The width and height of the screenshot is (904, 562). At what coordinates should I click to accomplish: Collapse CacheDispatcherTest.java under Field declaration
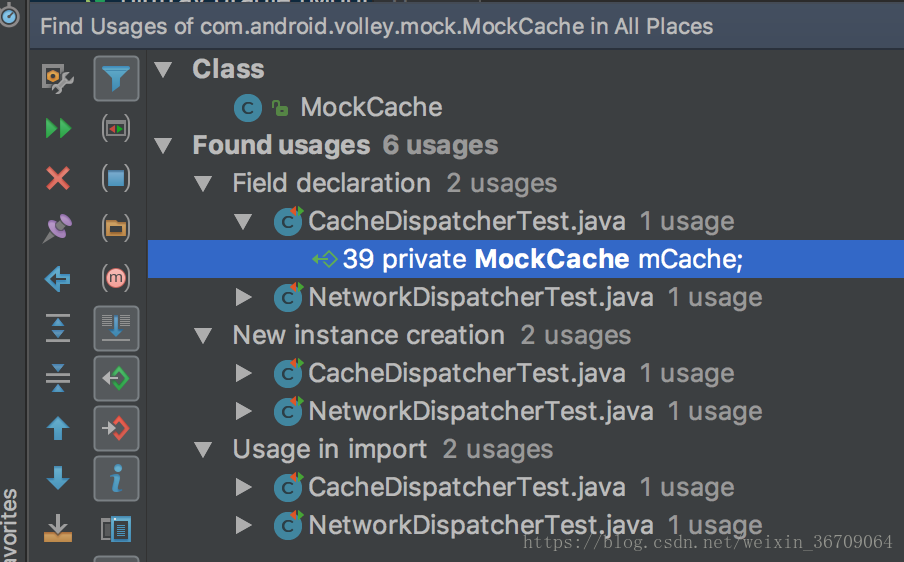(x=243, y=221)
